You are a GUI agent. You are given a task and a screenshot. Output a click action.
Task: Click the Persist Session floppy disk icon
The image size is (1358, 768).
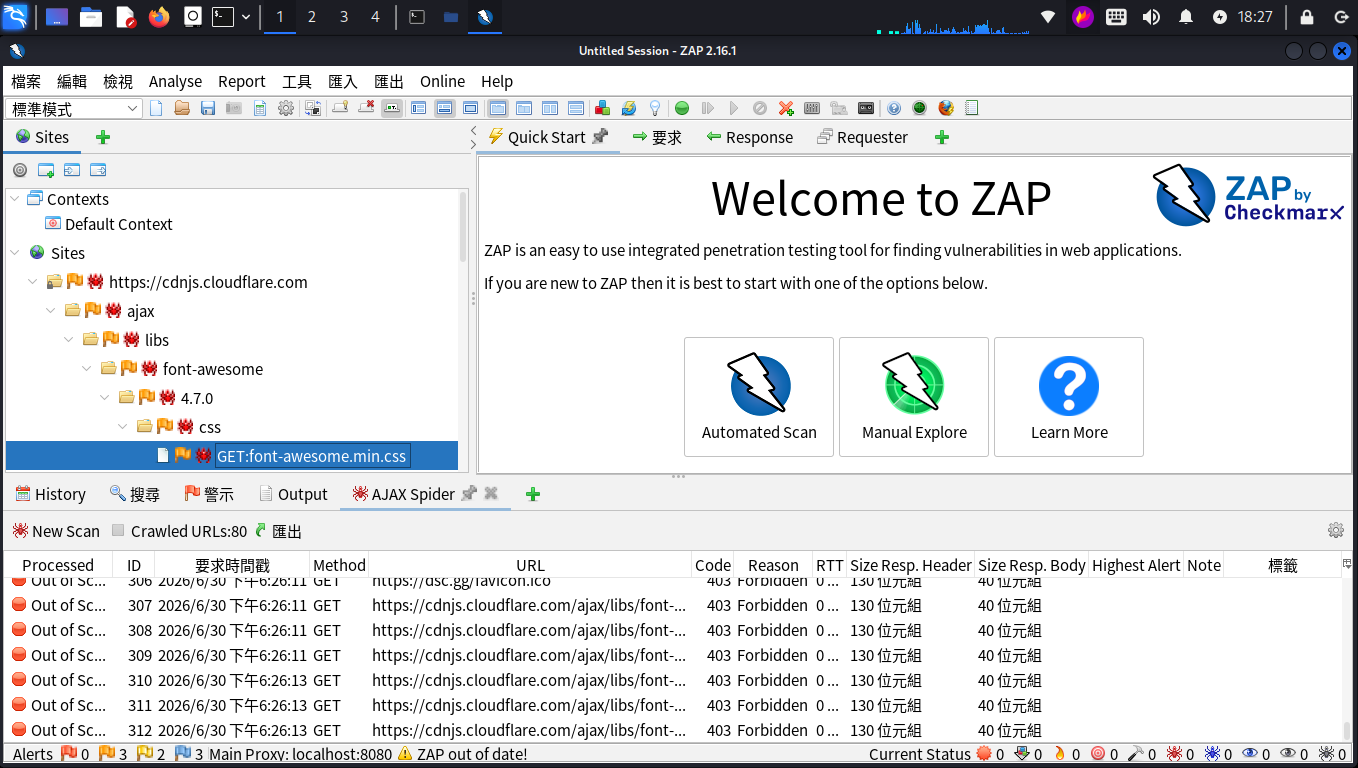[208, 108]
